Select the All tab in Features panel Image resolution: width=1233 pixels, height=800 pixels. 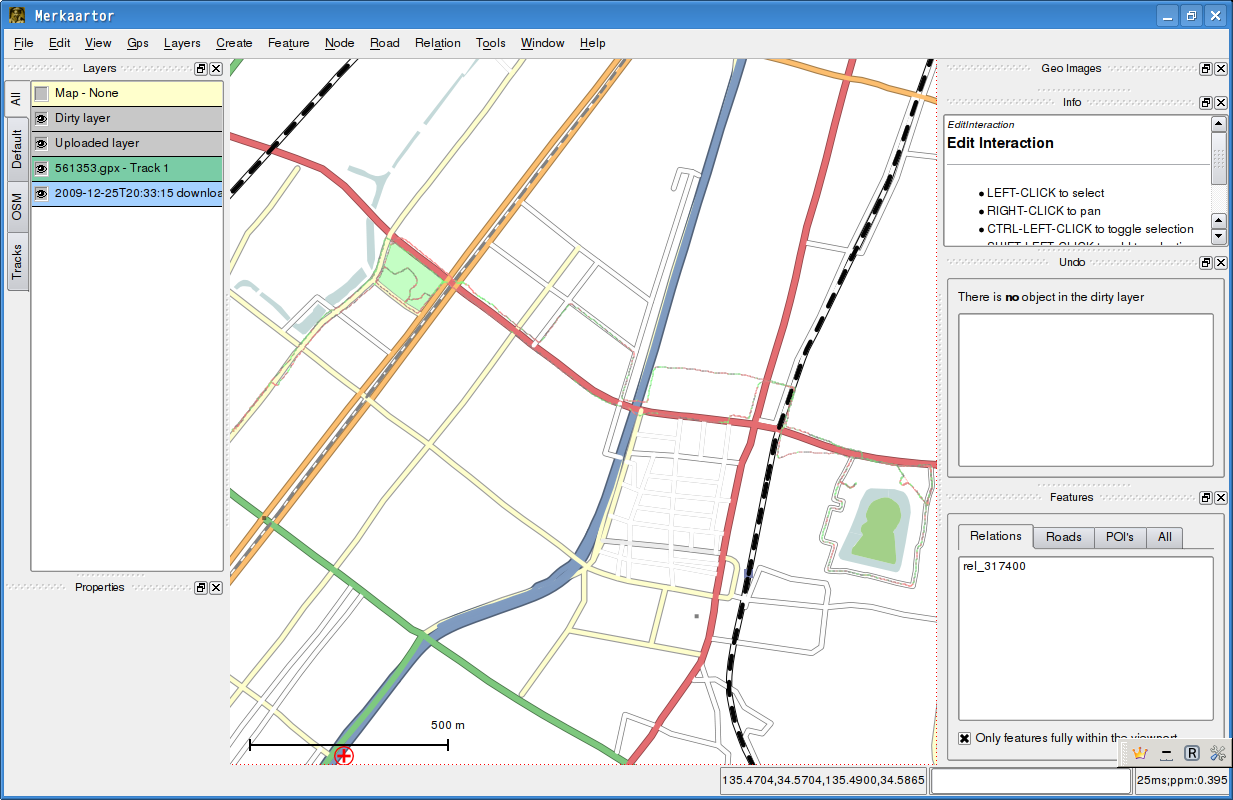pos(1164,537)
